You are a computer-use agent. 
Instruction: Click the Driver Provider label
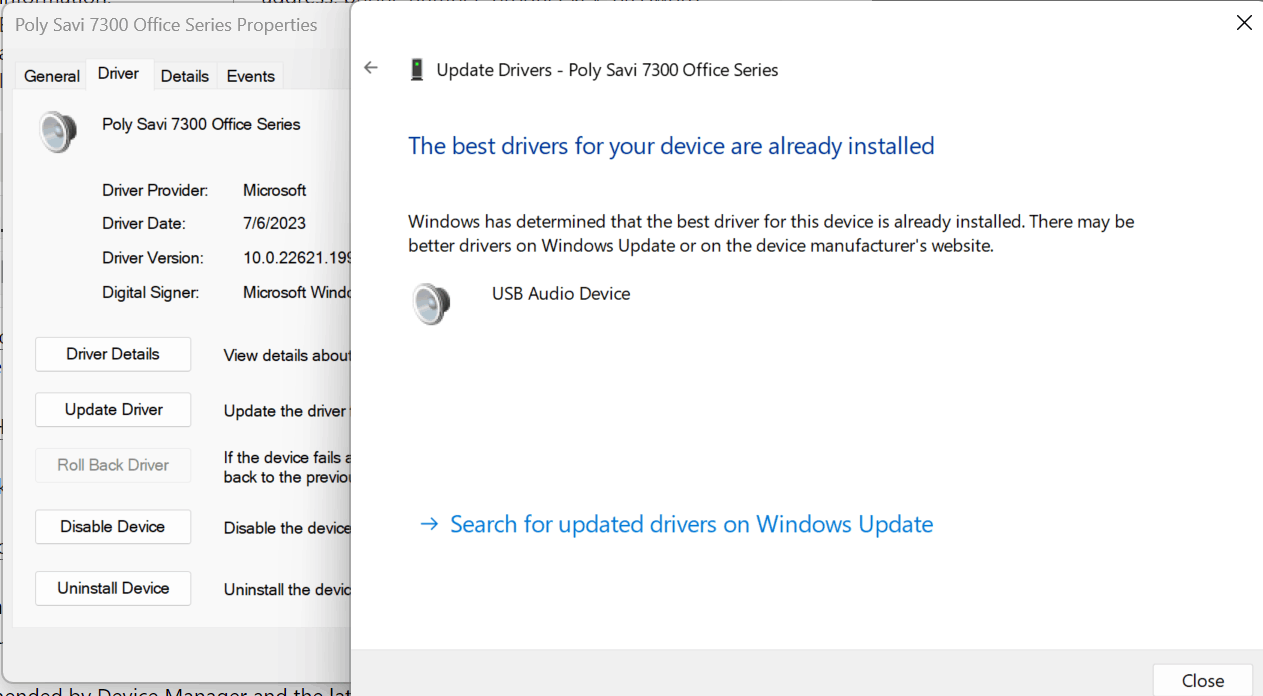coord(155,190)
